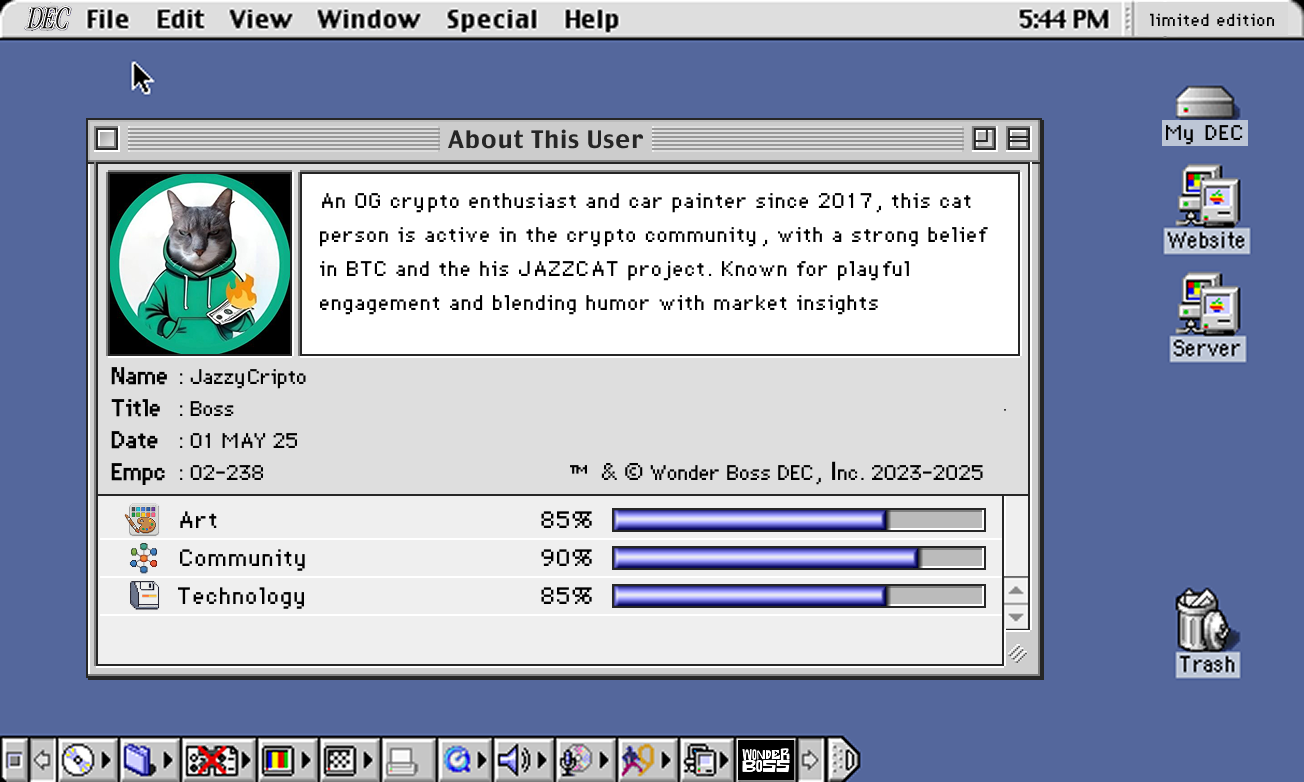
Task: Open the View menu
Action: (x=259, y=18)
